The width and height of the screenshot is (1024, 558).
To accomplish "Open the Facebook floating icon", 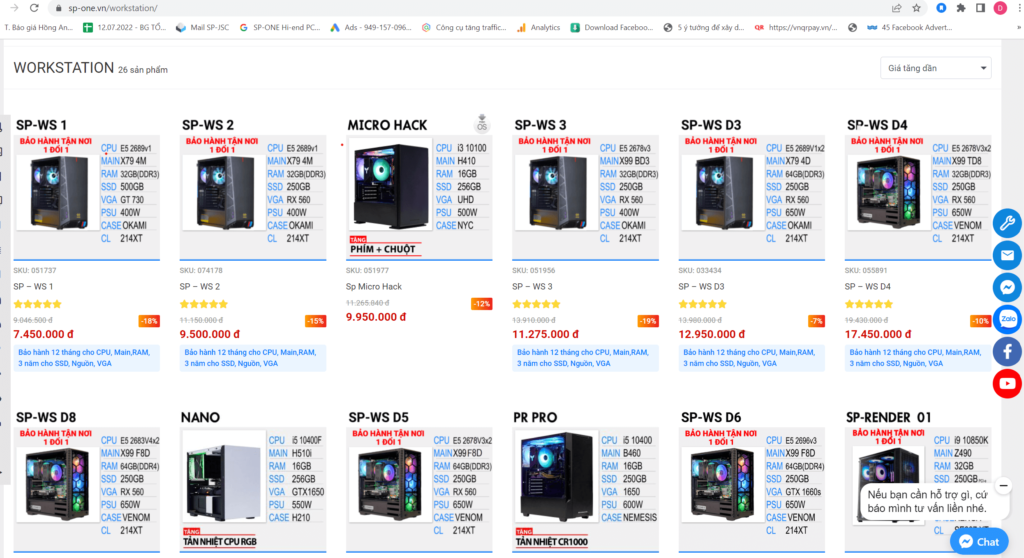I will 1007,352.
